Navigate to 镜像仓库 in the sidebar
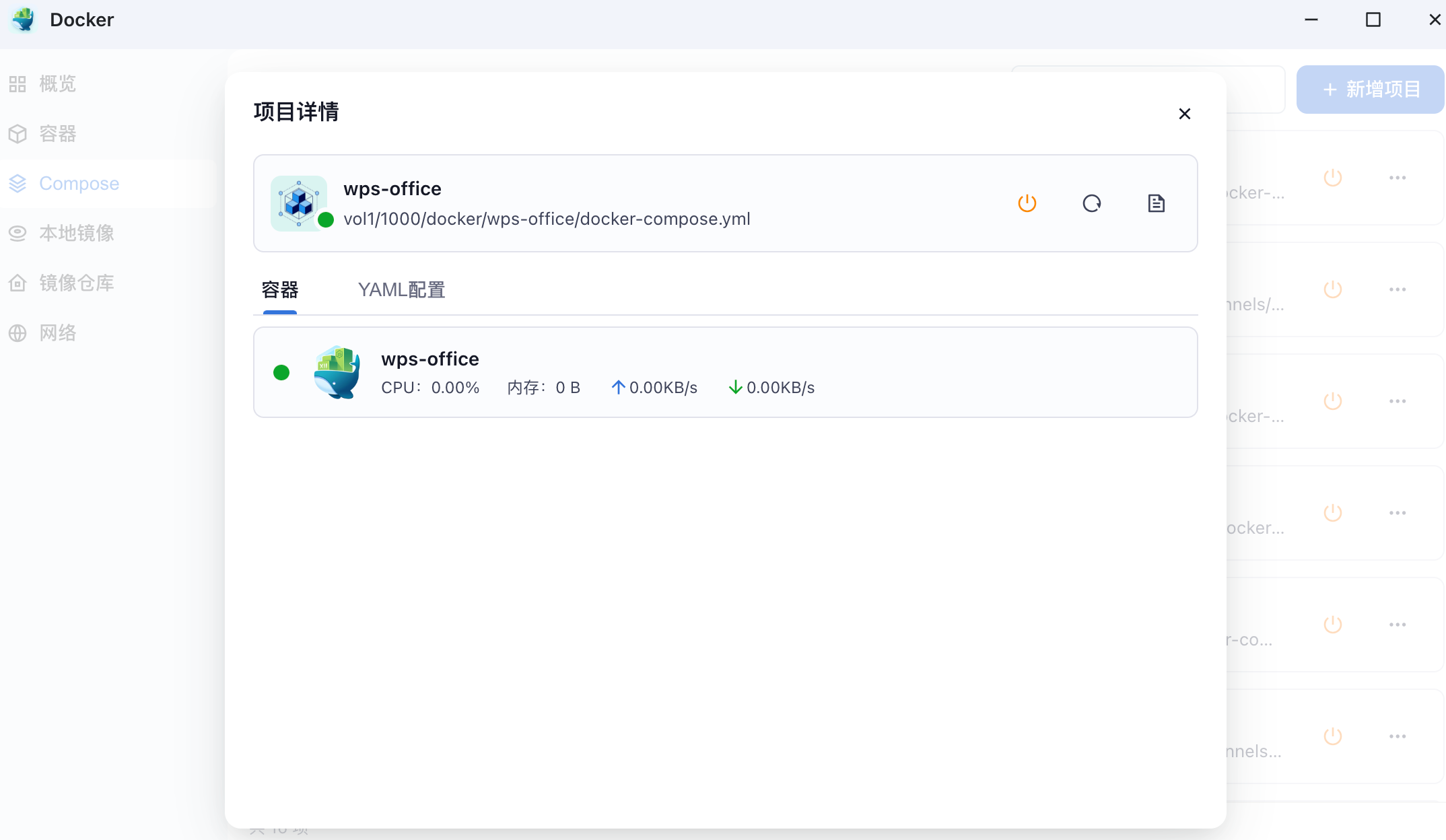Screen dimensions: 1446x840 click(76, 283)
